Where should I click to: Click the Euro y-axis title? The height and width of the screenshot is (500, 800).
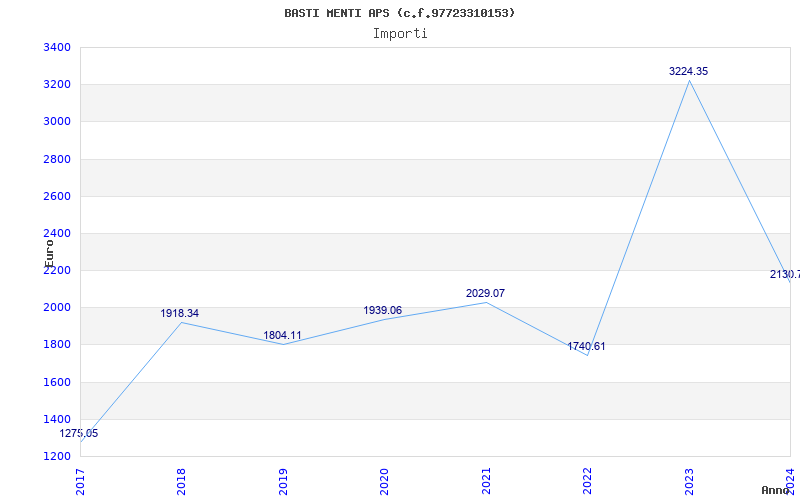49,251
